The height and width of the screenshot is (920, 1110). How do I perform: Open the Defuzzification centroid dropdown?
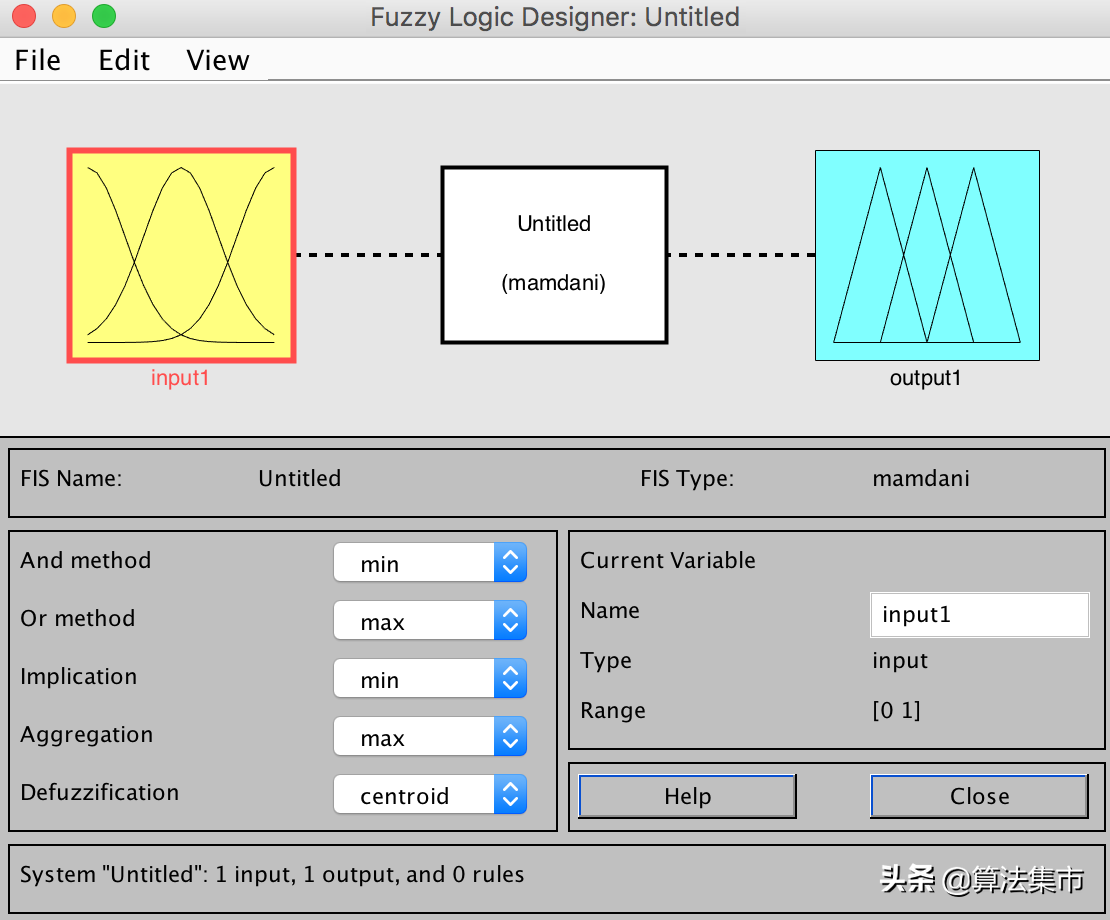430,795
